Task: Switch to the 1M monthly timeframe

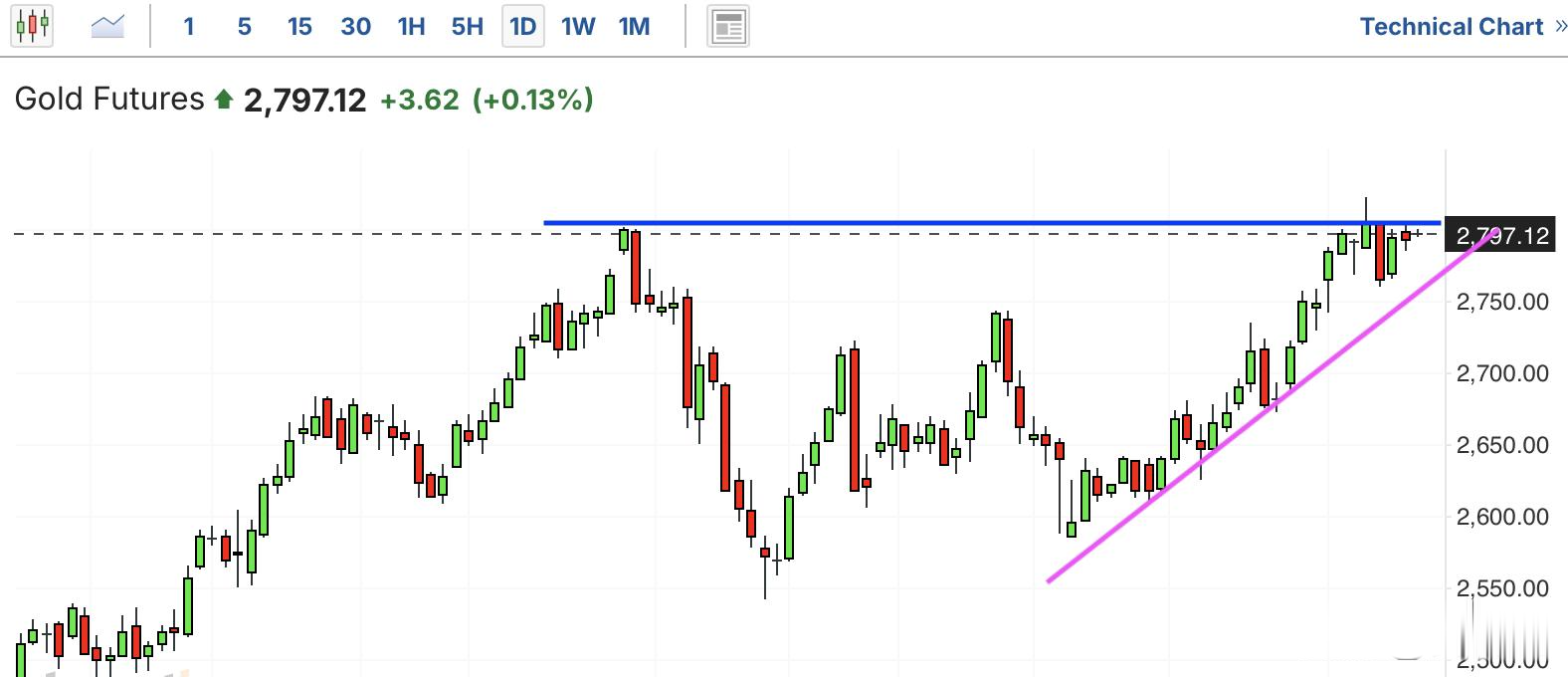Action: tap(634, 27)
